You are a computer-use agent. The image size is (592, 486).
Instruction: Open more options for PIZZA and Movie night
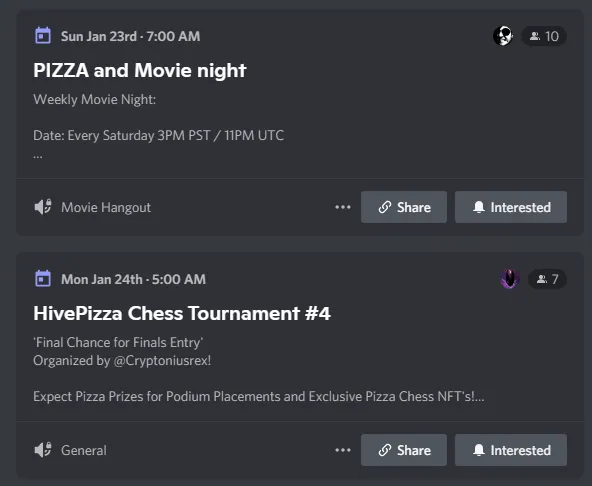coord(343,207)
